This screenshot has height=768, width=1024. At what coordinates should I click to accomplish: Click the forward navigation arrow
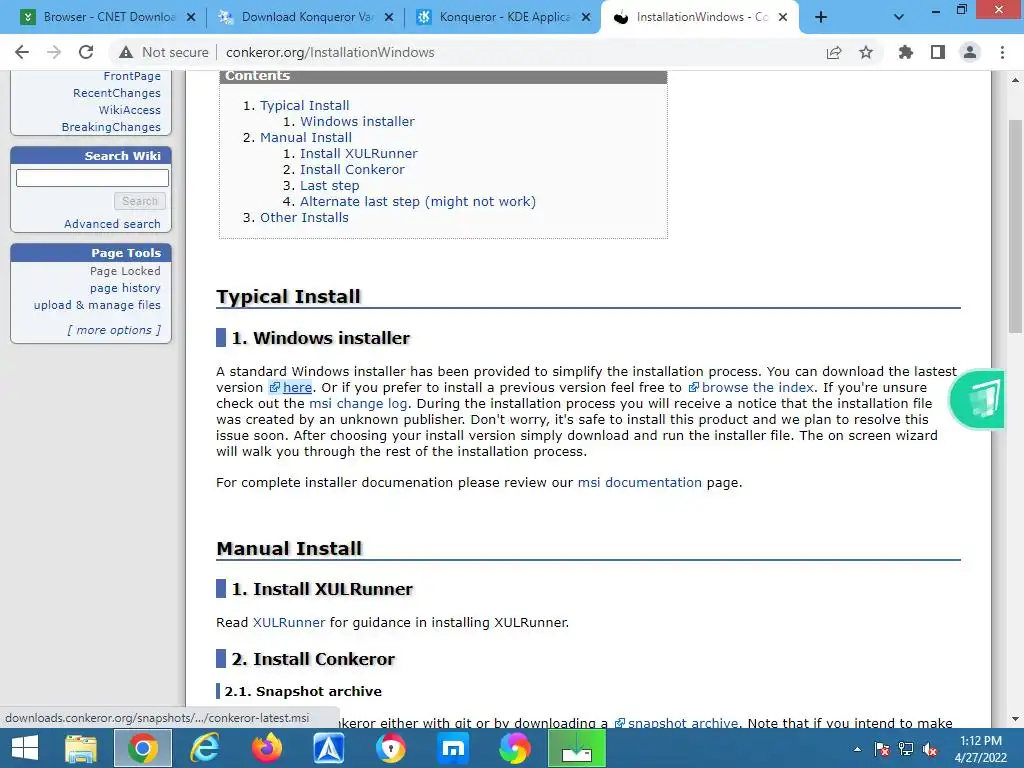pos(54,52)
